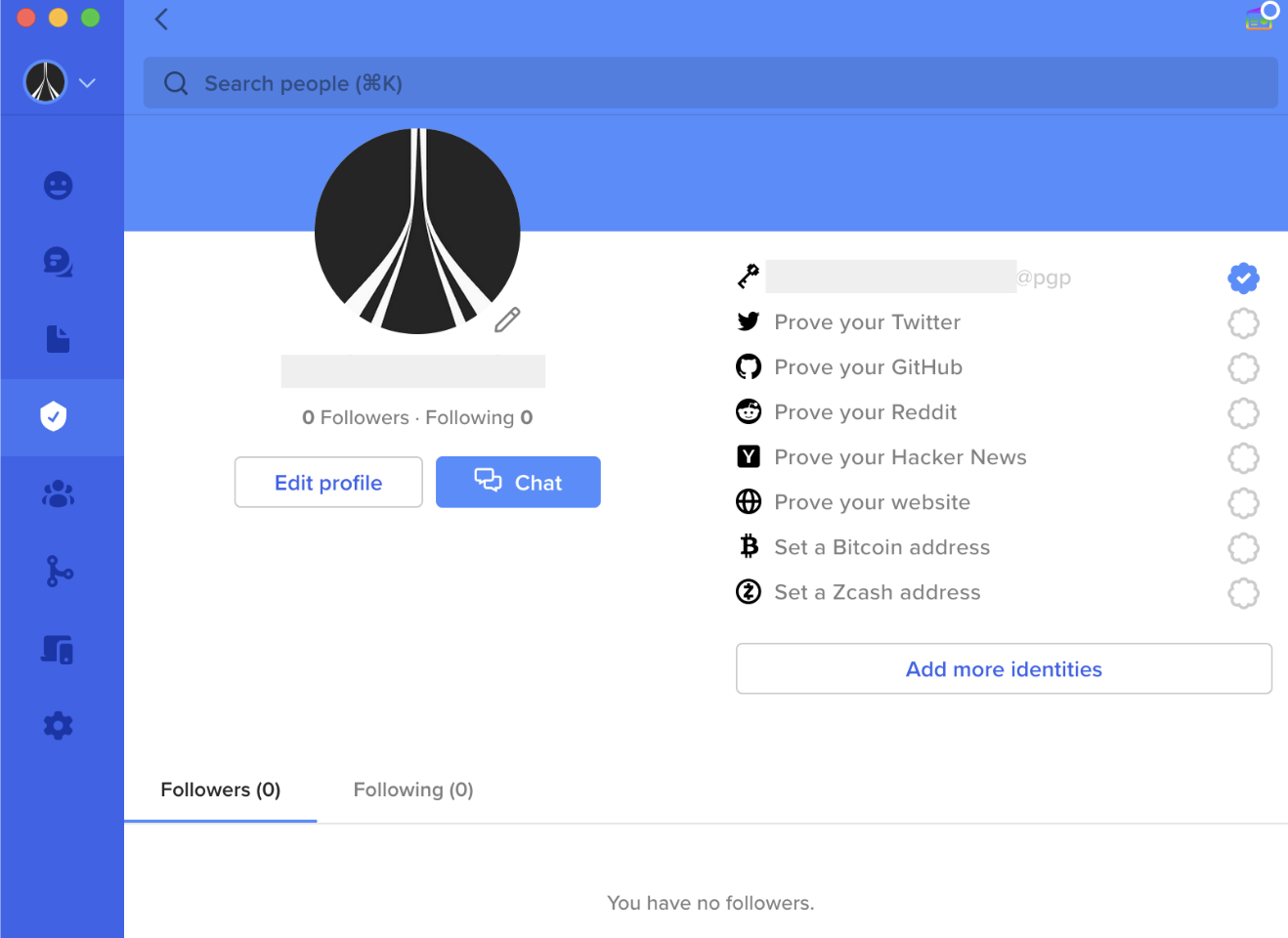Switch to the Following (0) tab
1288x938 pixels.
(413, 789)
